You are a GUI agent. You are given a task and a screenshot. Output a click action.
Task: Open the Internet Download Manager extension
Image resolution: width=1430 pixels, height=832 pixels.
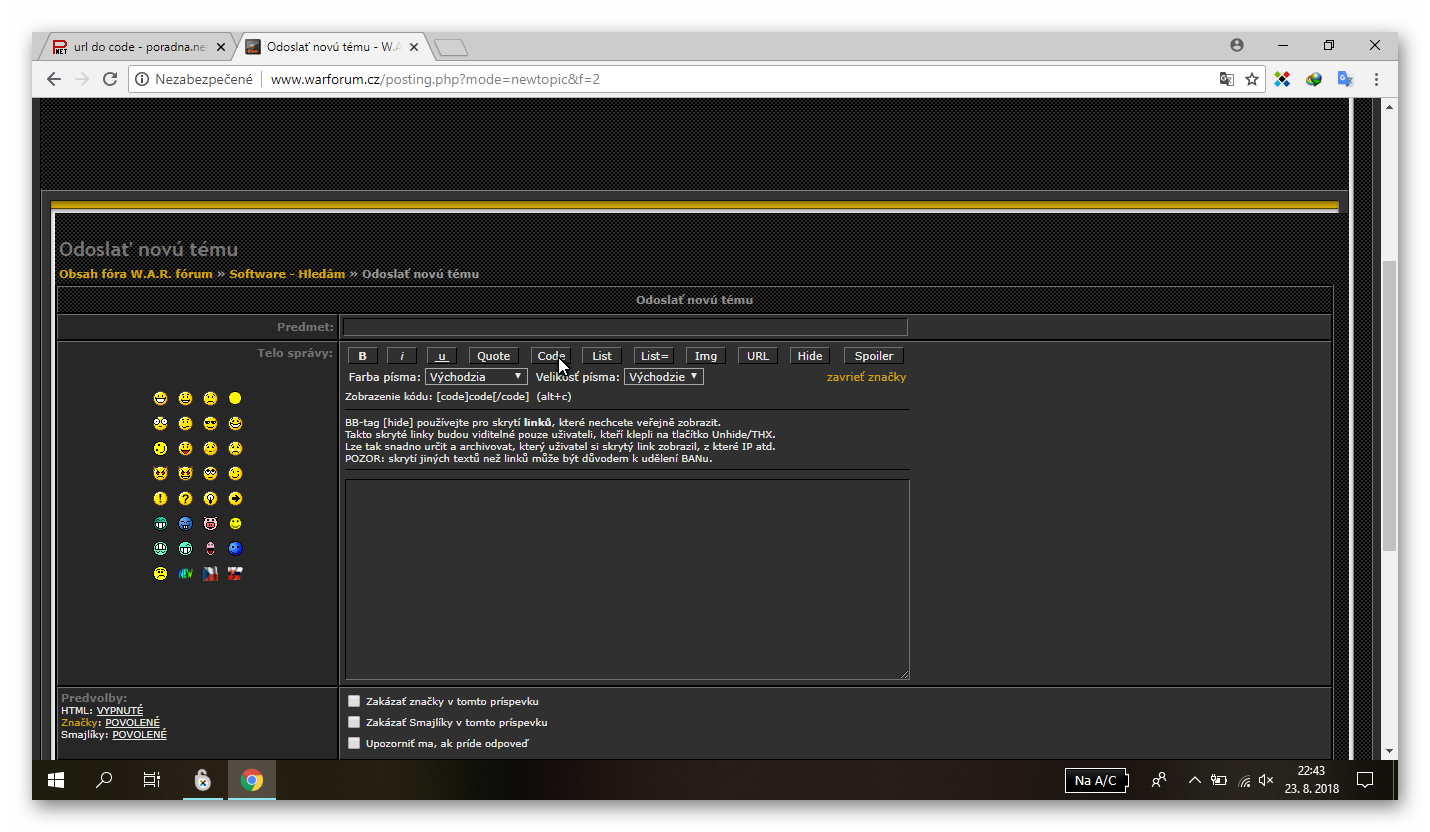(x=1314, y=79)
